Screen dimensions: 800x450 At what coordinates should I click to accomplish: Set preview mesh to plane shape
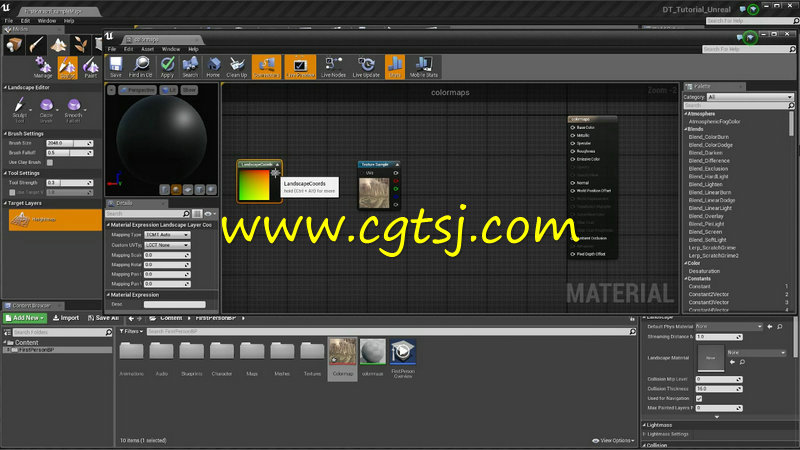188,190
